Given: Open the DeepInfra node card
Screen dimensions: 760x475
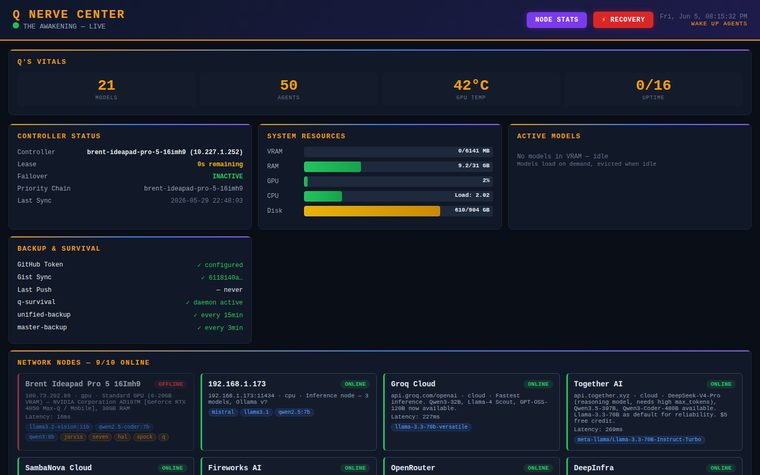Looking at the screenshot, I should click(x=654, y=466).
